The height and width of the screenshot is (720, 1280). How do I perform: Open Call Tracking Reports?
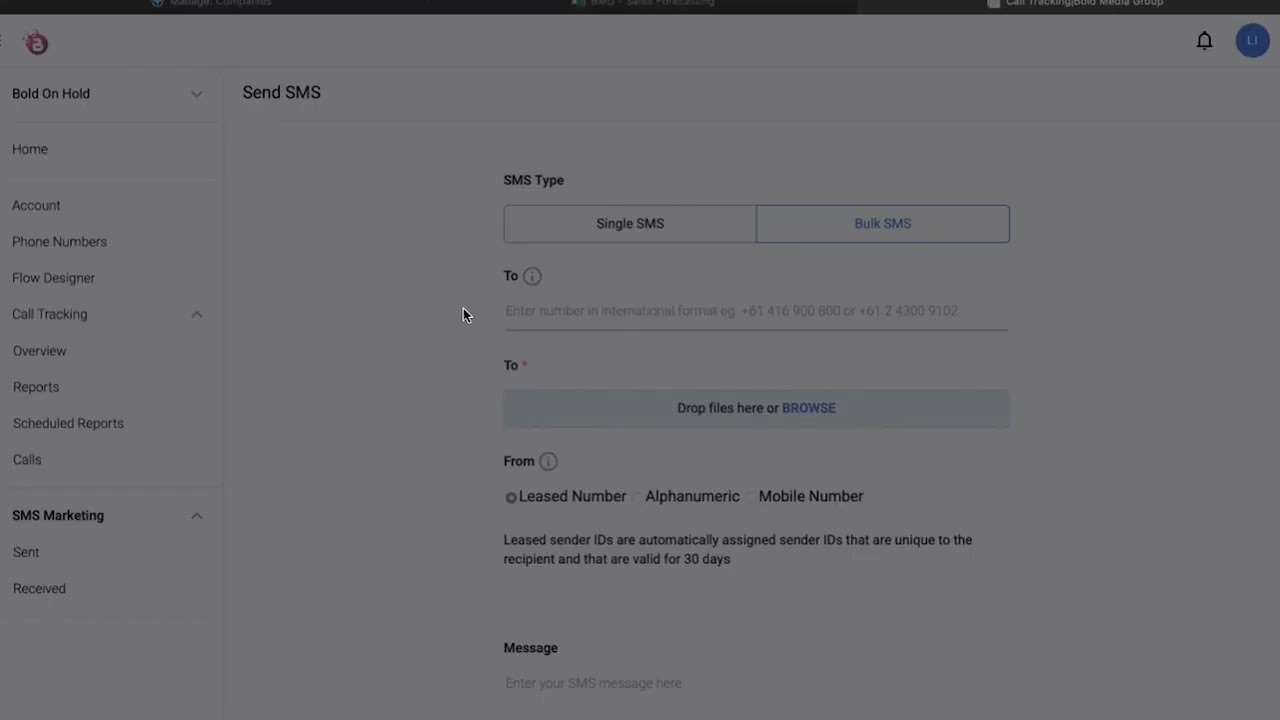(x=35, y=387)
